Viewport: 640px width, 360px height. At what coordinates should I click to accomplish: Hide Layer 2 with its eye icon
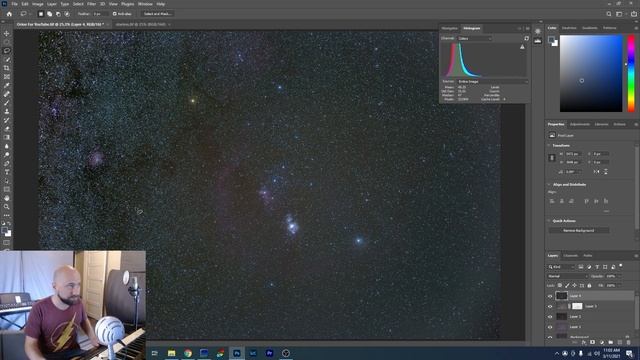(x=550, y=317)
